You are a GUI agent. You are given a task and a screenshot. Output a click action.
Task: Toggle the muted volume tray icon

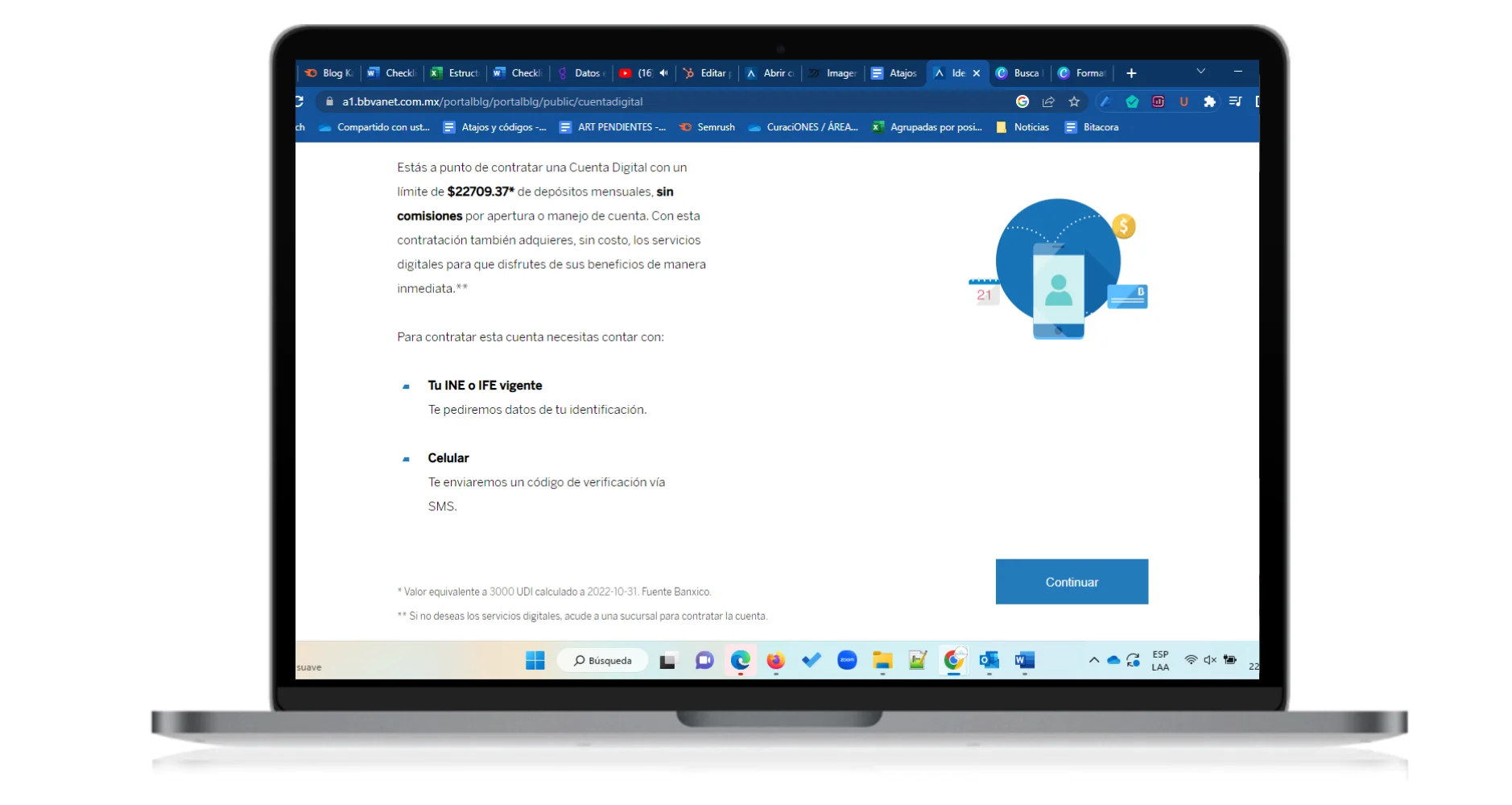1209,660
